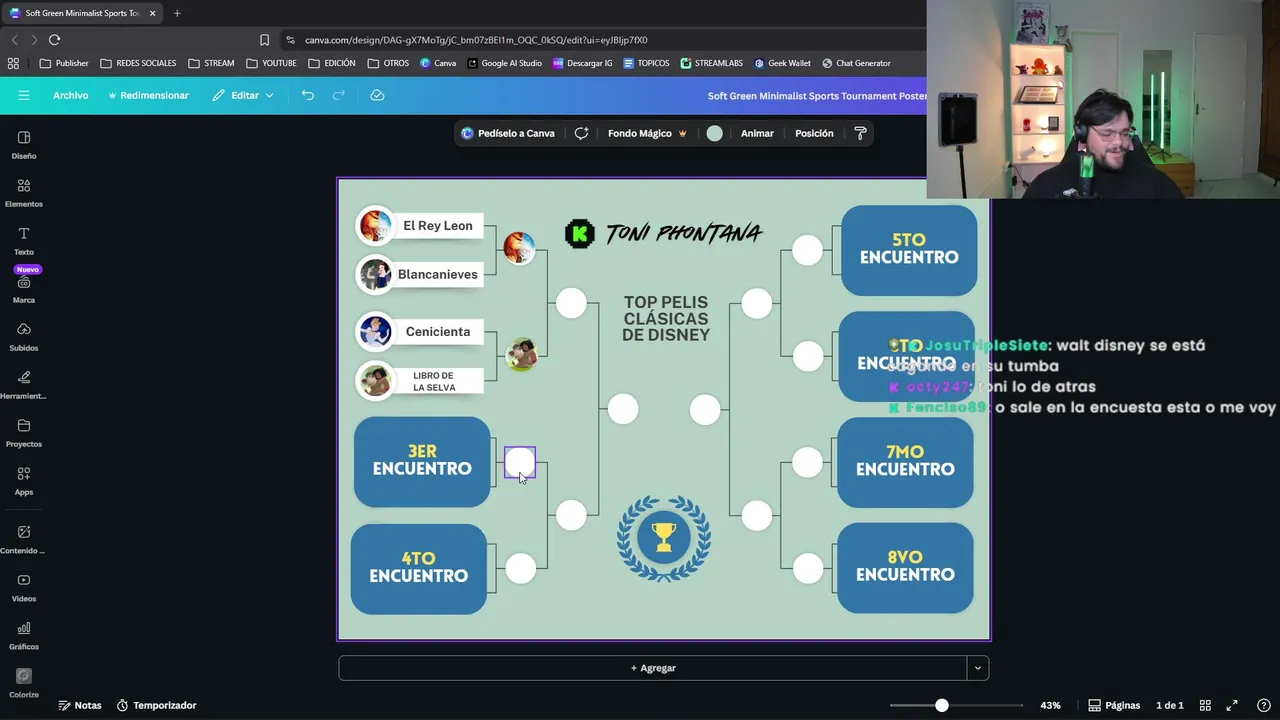Viewport: 1280px width, 720px height.
Task: Open the Editar mode dropdown
Action: pos(243,95)
